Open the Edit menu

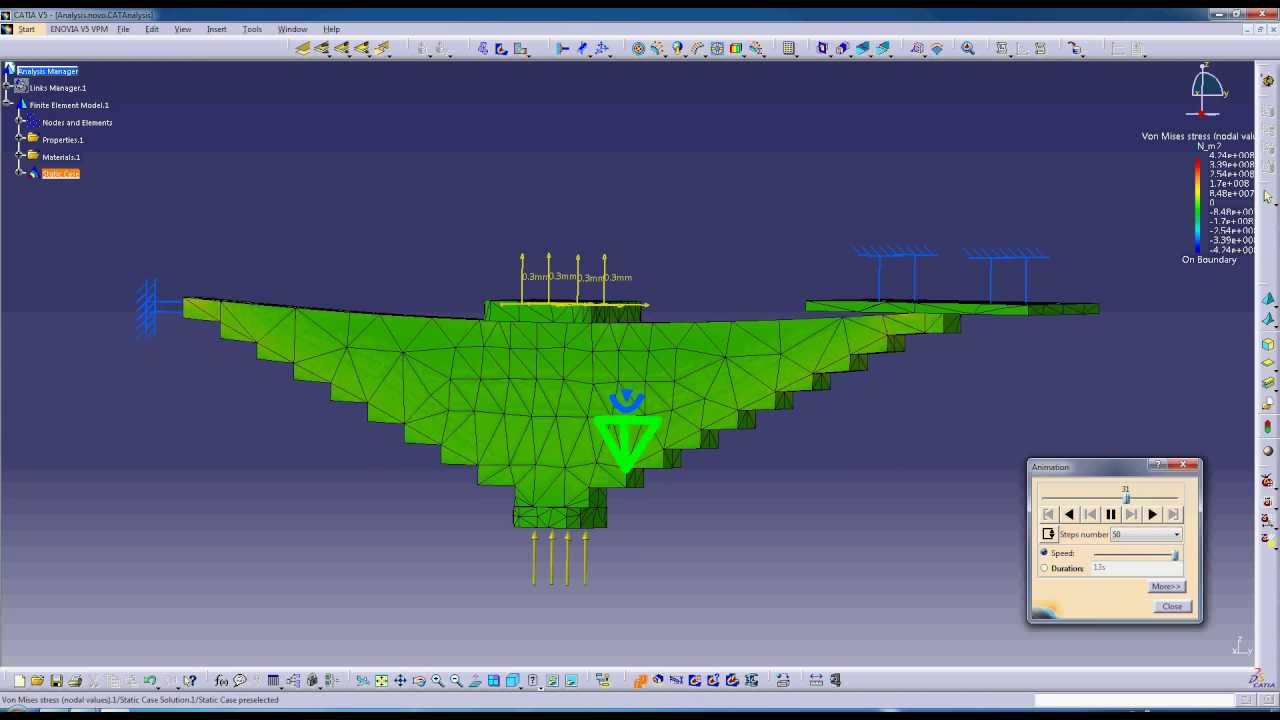(152, 29)
